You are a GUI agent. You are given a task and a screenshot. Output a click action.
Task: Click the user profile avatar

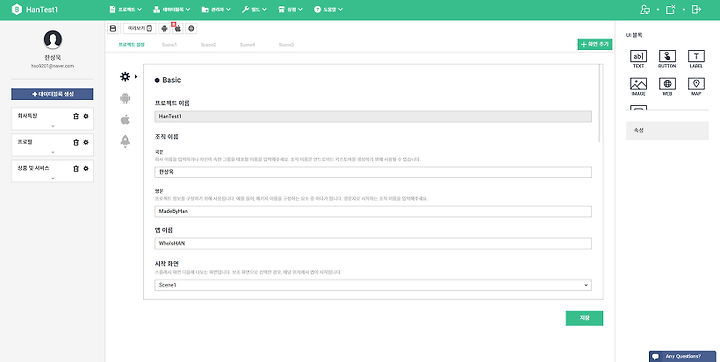53,40
